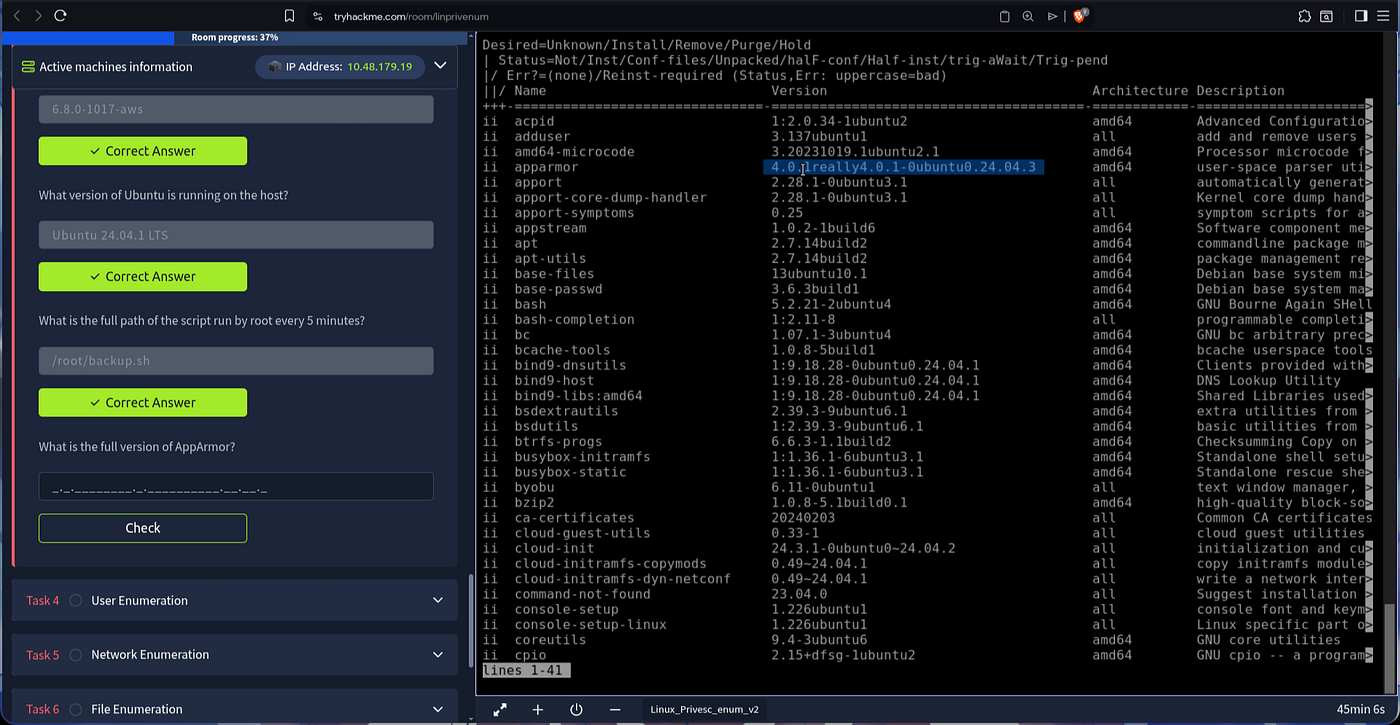Click the Task 4 status circle
This screenshot has width=1400, height=725.
tap(76, 600)
